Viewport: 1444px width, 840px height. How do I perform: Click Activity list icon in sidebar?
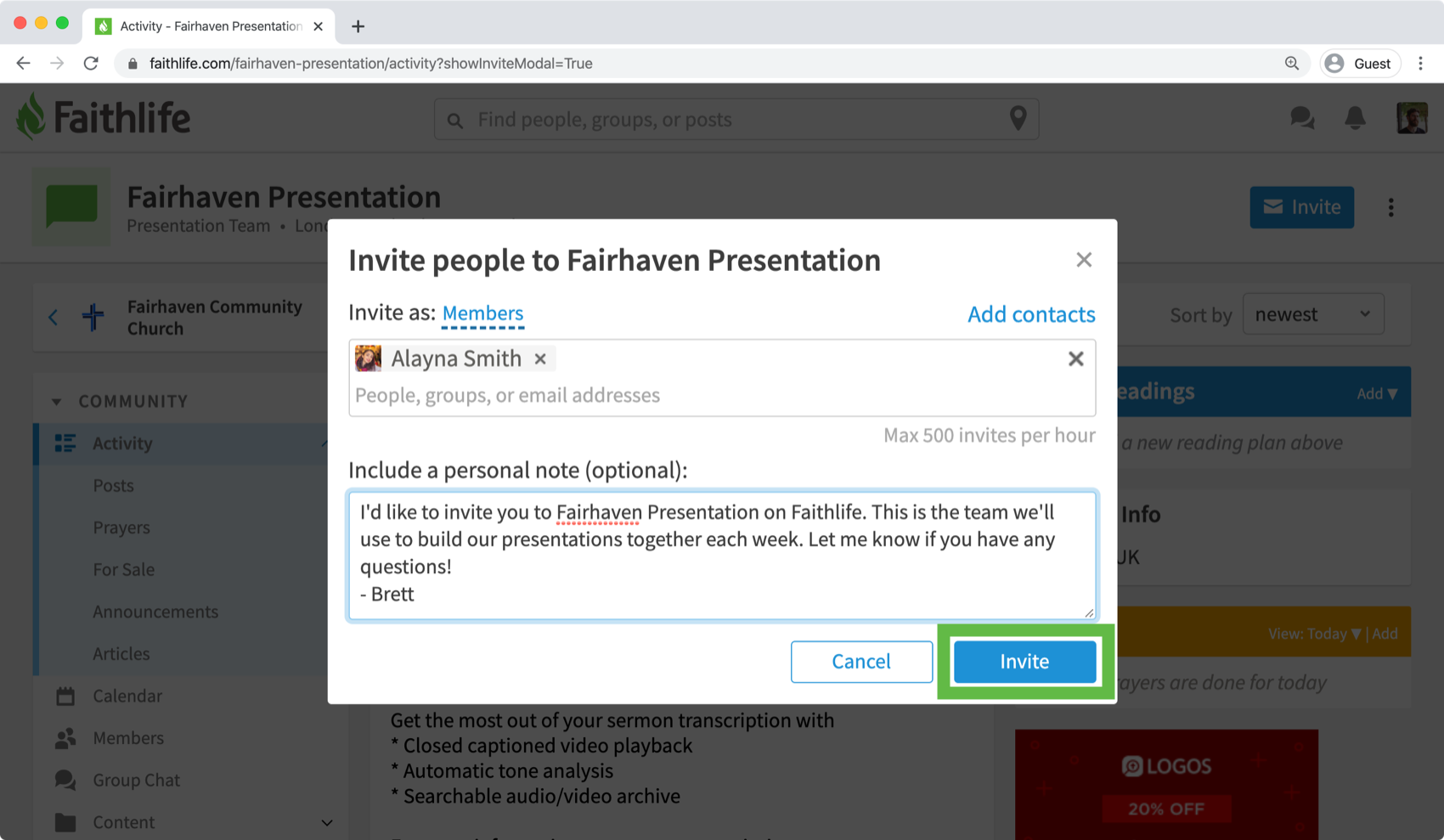65,443
